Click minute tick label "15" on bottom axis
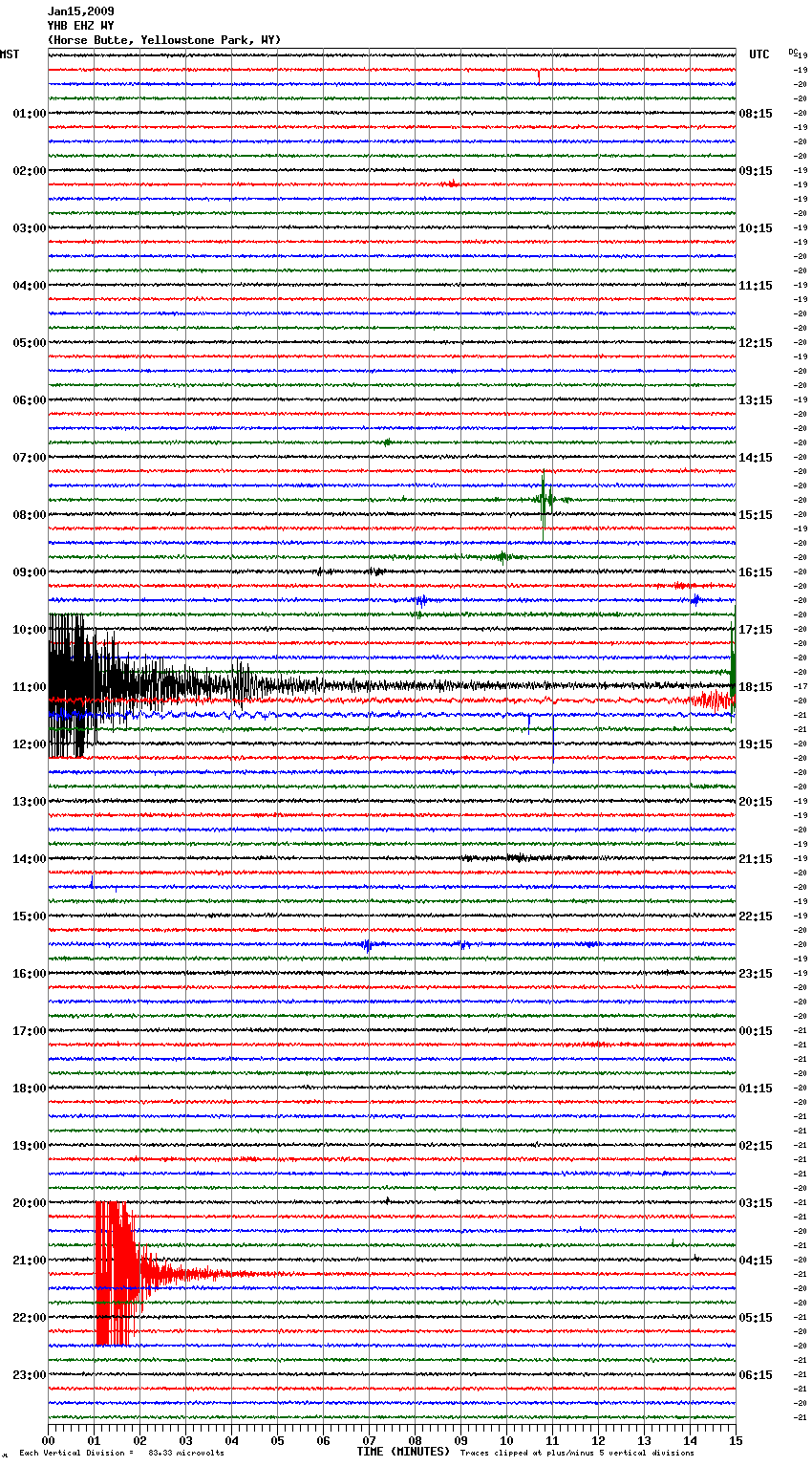Image resolution: width=812 pixels, height=1466 pixels. tap(735, 1440)
